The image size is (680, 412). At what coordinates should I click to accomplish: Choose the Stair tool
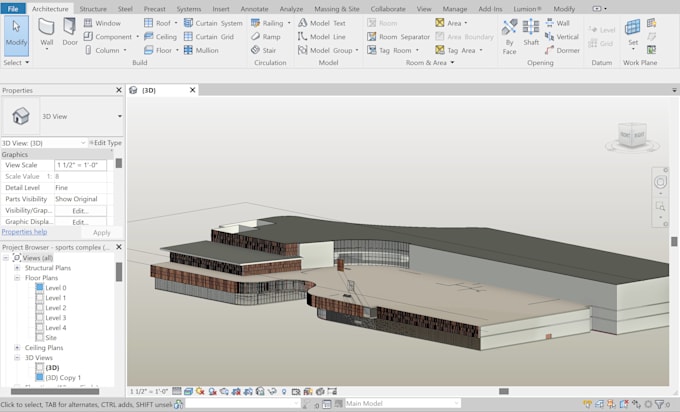click(263, 50)
